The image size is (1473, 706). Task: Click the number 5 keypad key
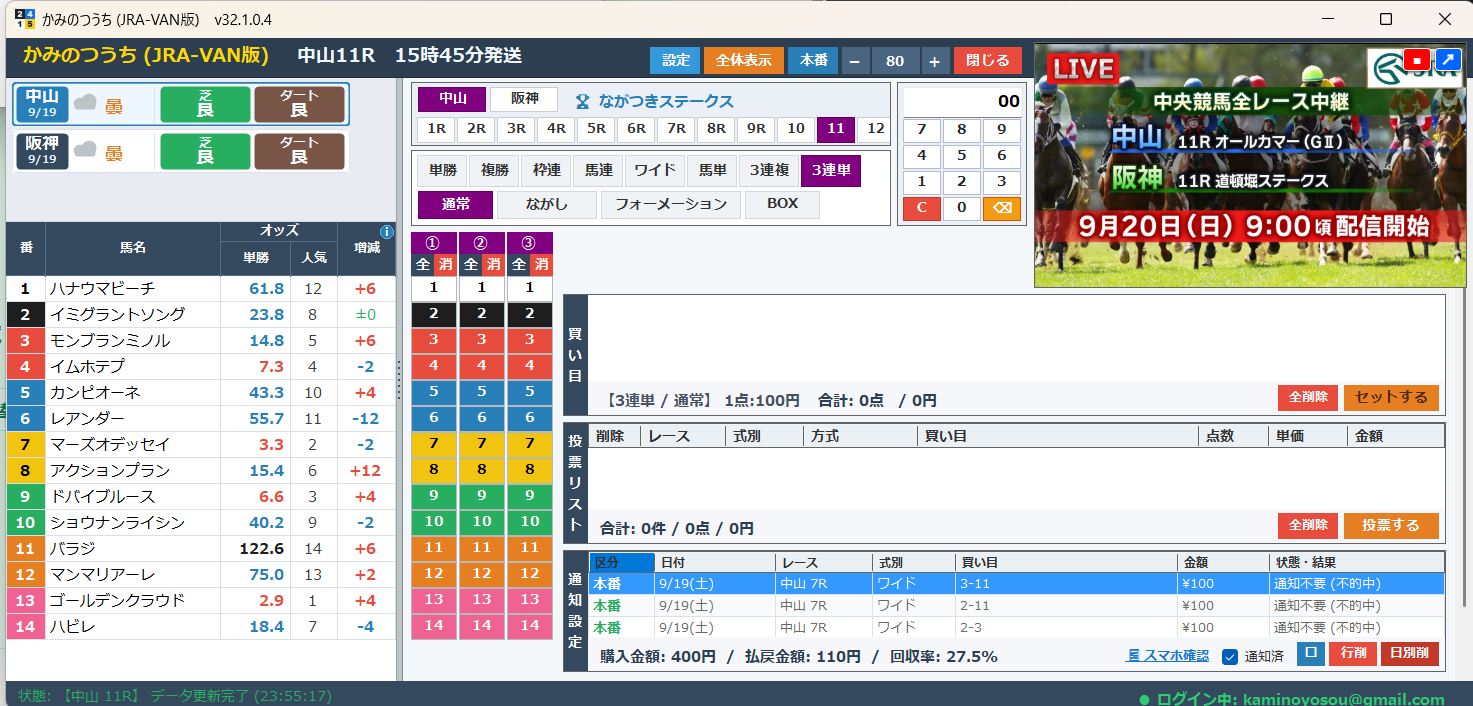tap(961, 156)
